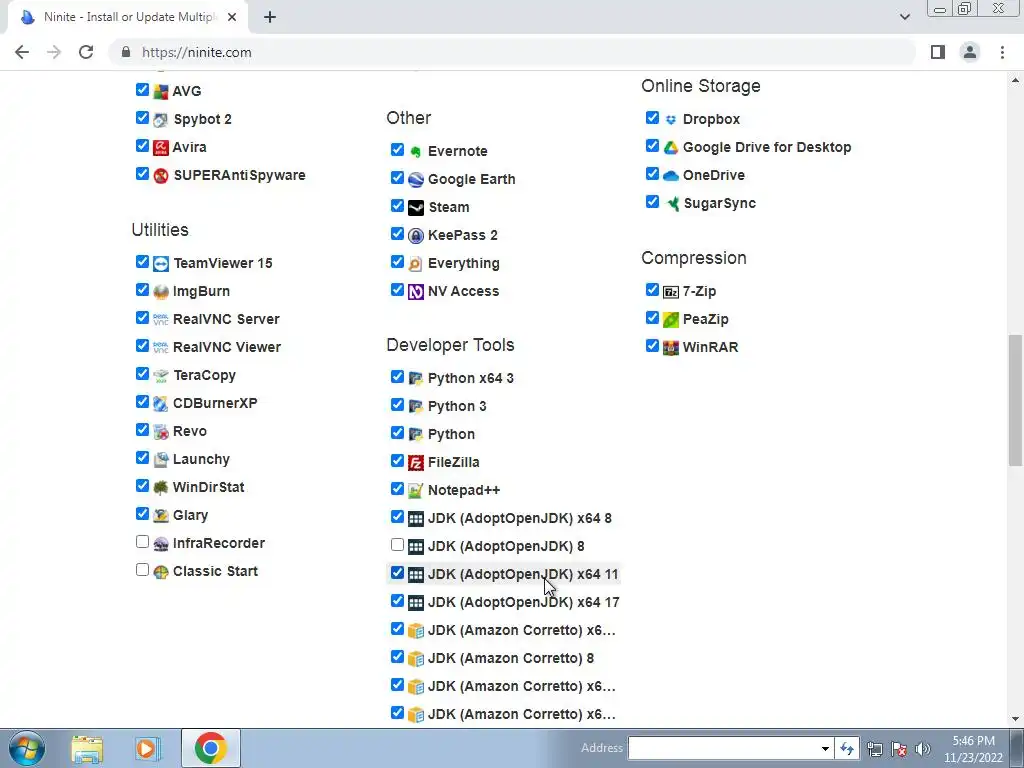Image resolution: width=1024 pixels, height=768 pixels.
Task: Click the JDK (Amazon Corretto) 8 label
Action: coord(511,658)
